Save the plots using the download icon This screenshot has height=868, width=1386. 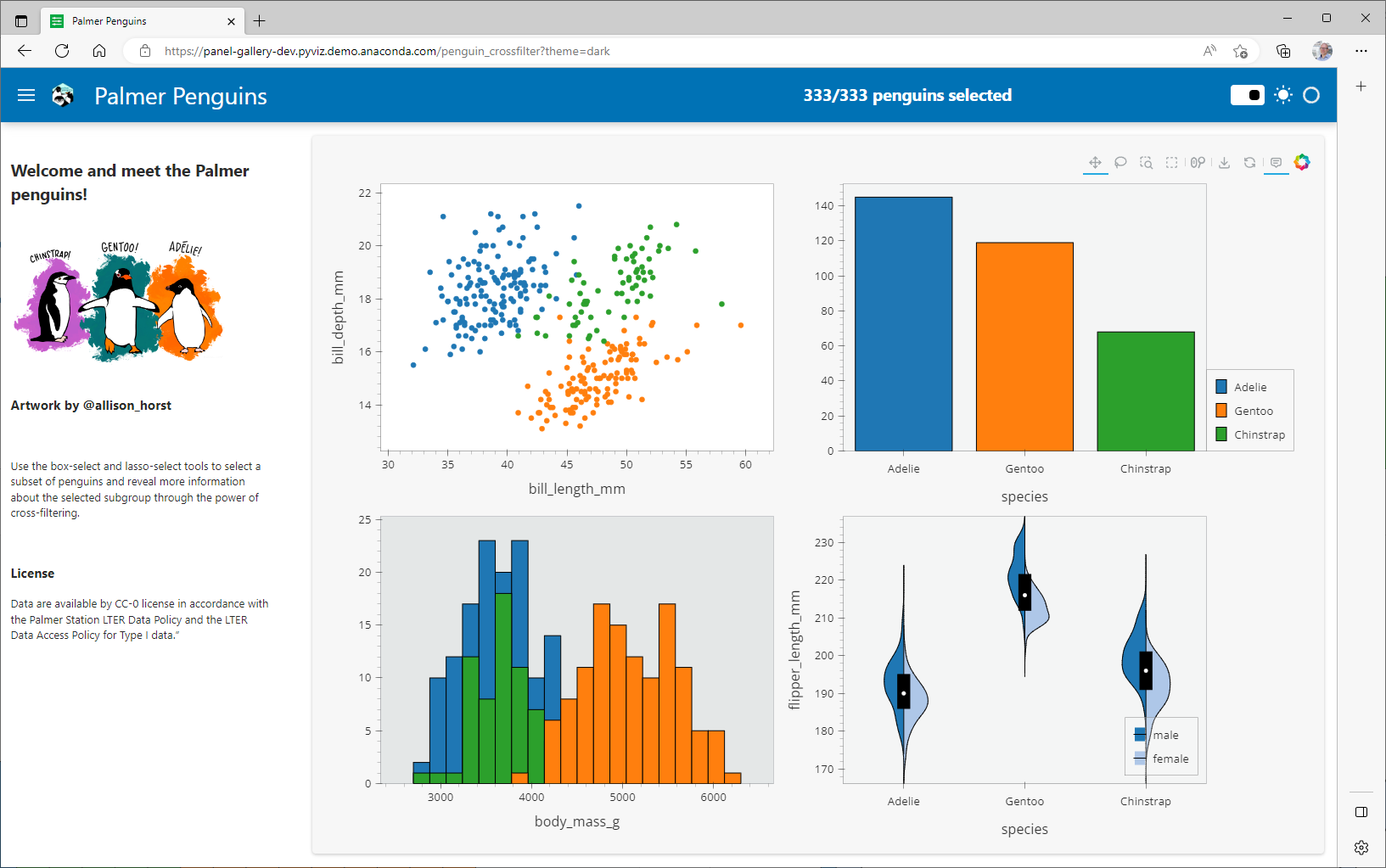[1224, 162]
